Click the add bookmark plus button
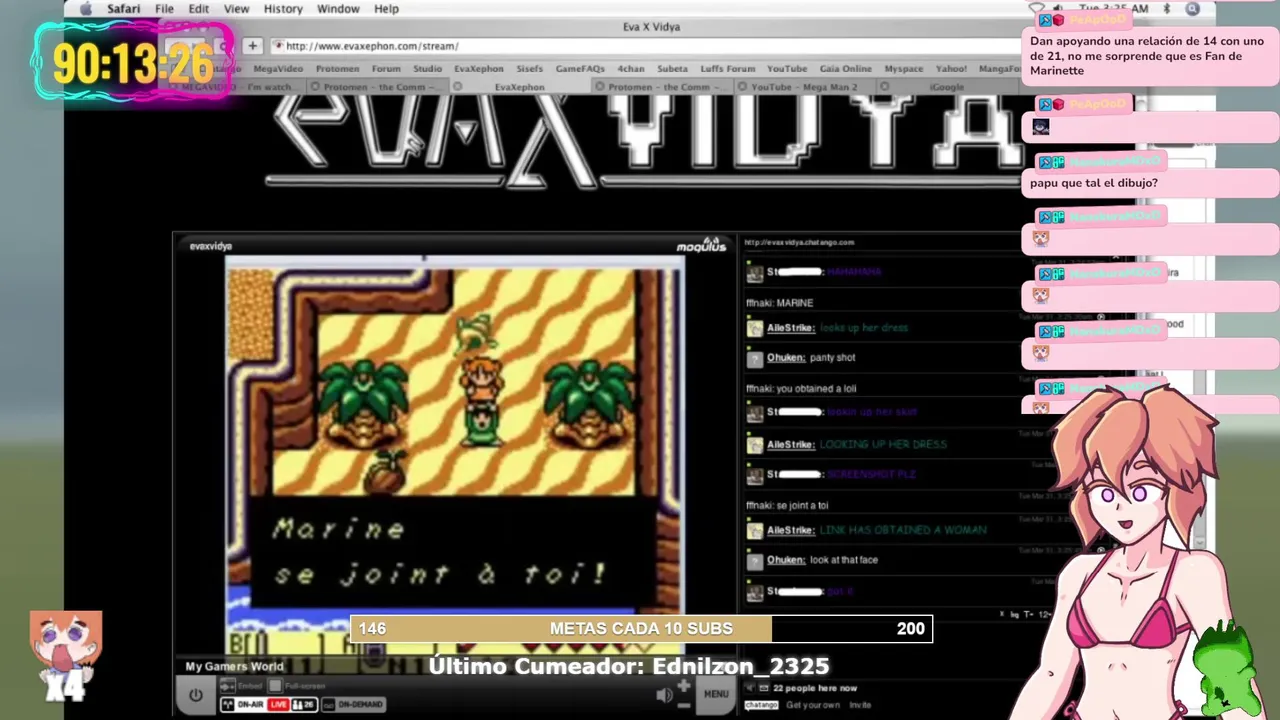The height and width of the screenshot is (720, 1280). point(252,45)
